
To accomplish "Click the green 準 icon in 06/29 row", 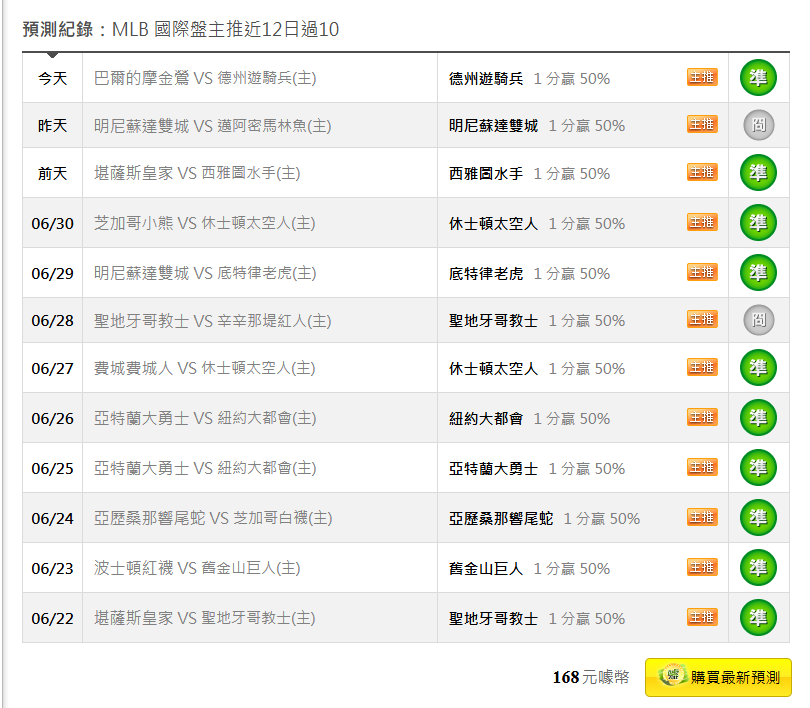I will 758,273.
